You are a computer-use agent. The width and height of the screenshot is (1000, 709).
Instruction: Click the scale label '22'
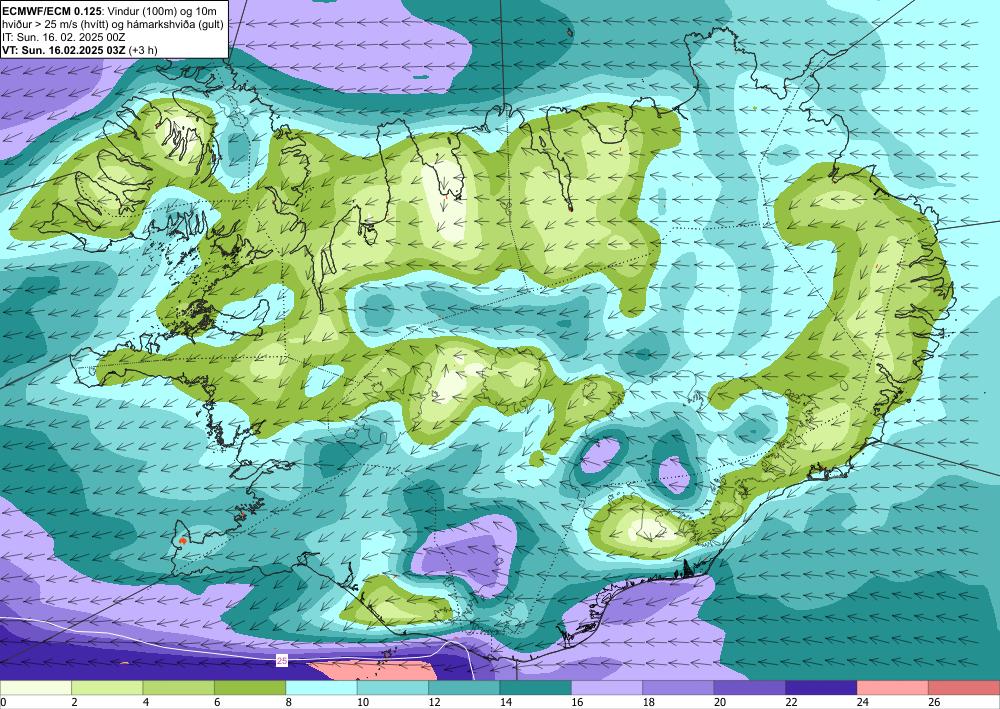point(791,702)
